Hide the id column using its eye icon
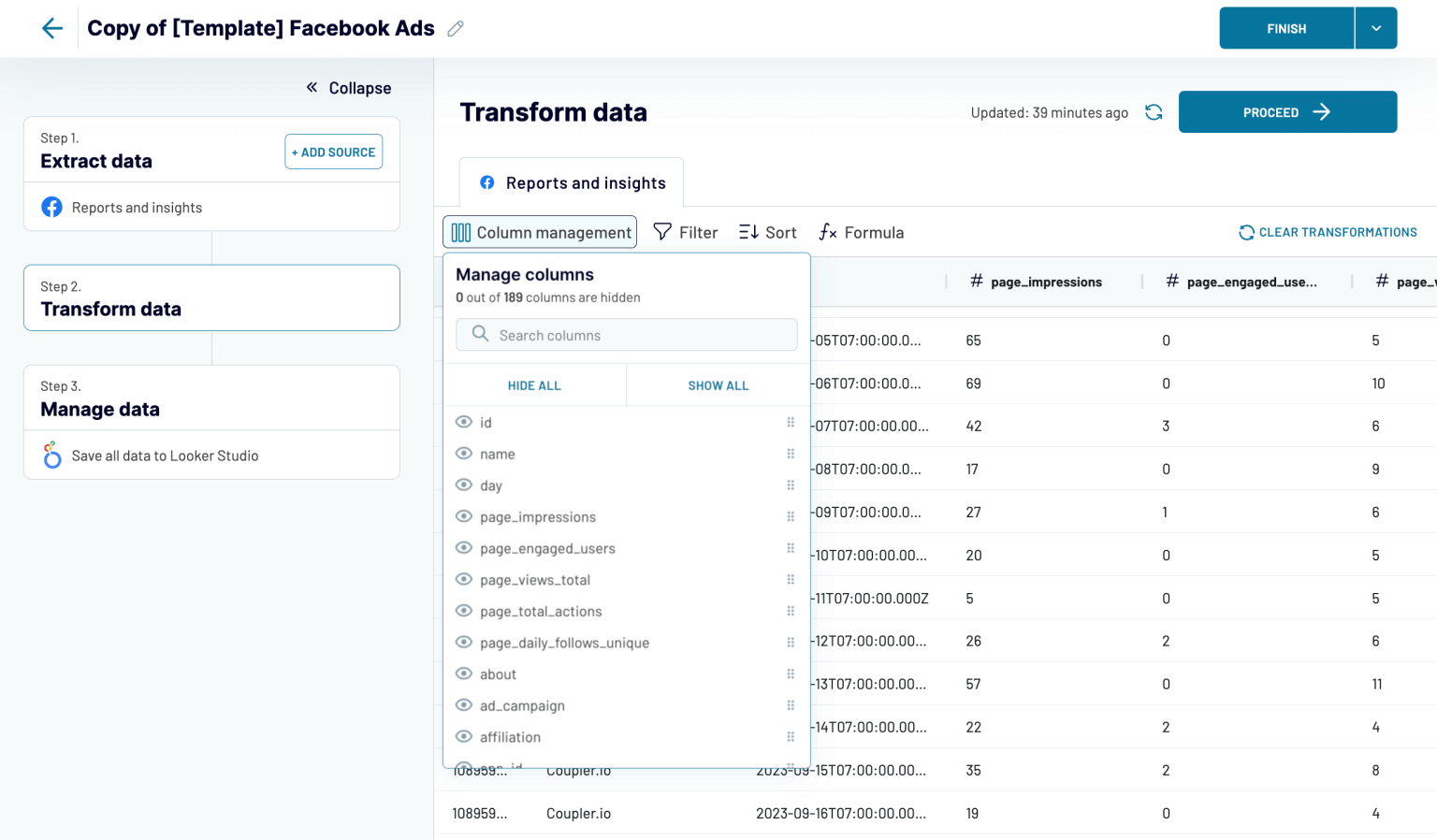Image resolution: width=1437 pixels, height=840 pixels. tap(464, 422)
